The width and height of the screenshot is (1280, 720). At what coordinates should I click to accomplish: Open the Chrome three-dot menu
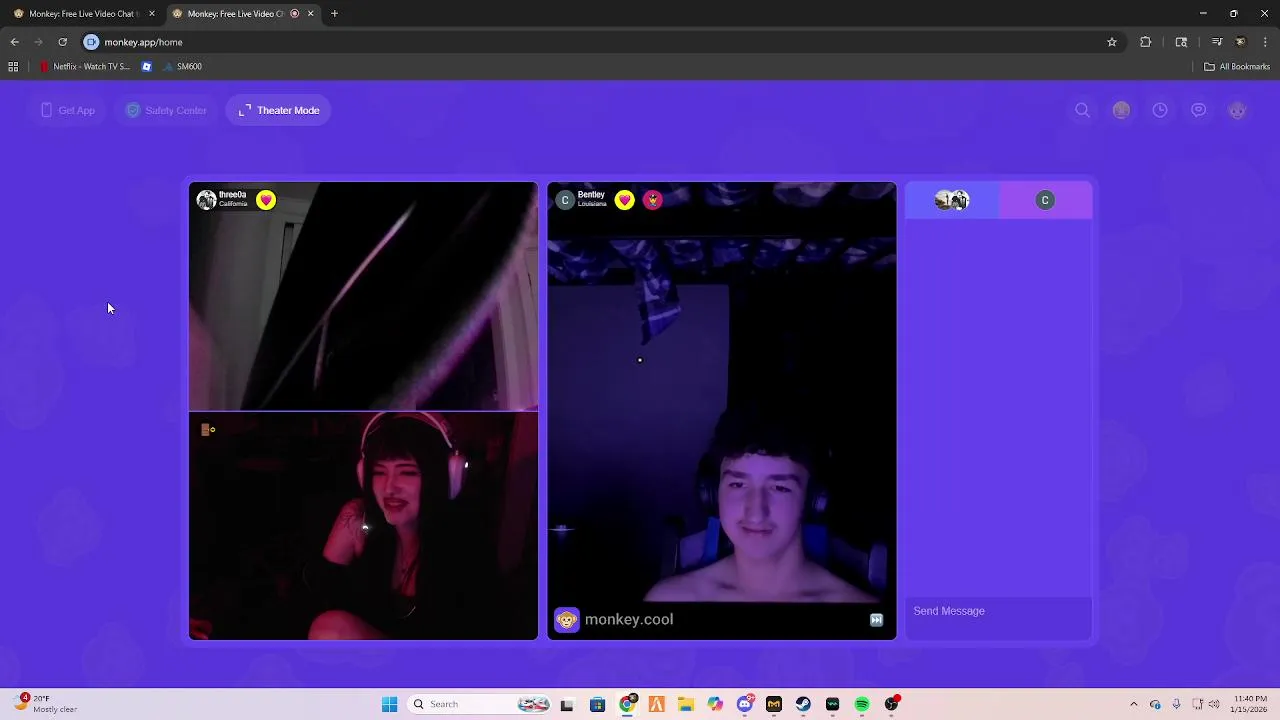pos(1266,42)
